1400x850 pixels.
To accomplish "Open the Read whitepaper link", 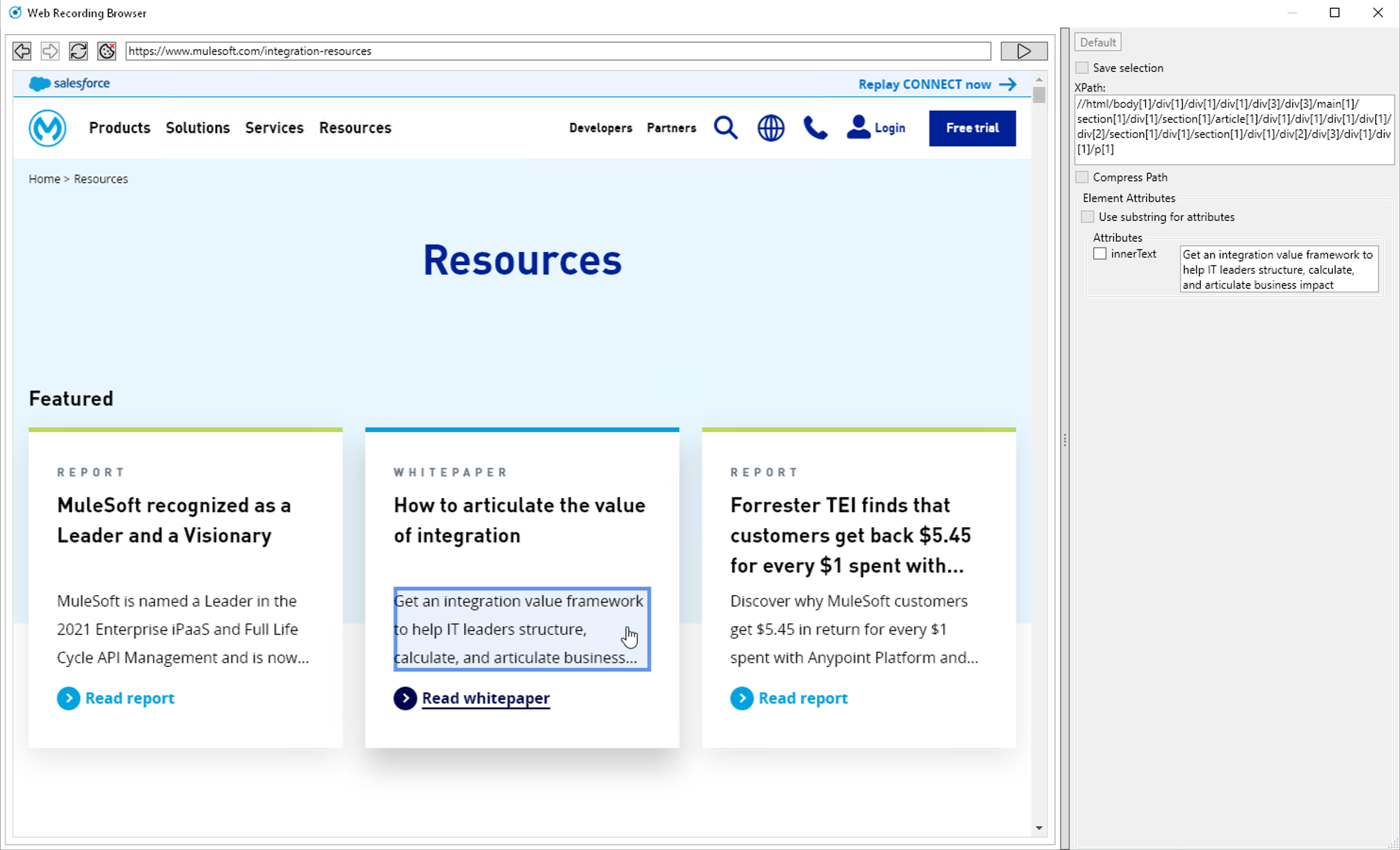I will (485, 698).
